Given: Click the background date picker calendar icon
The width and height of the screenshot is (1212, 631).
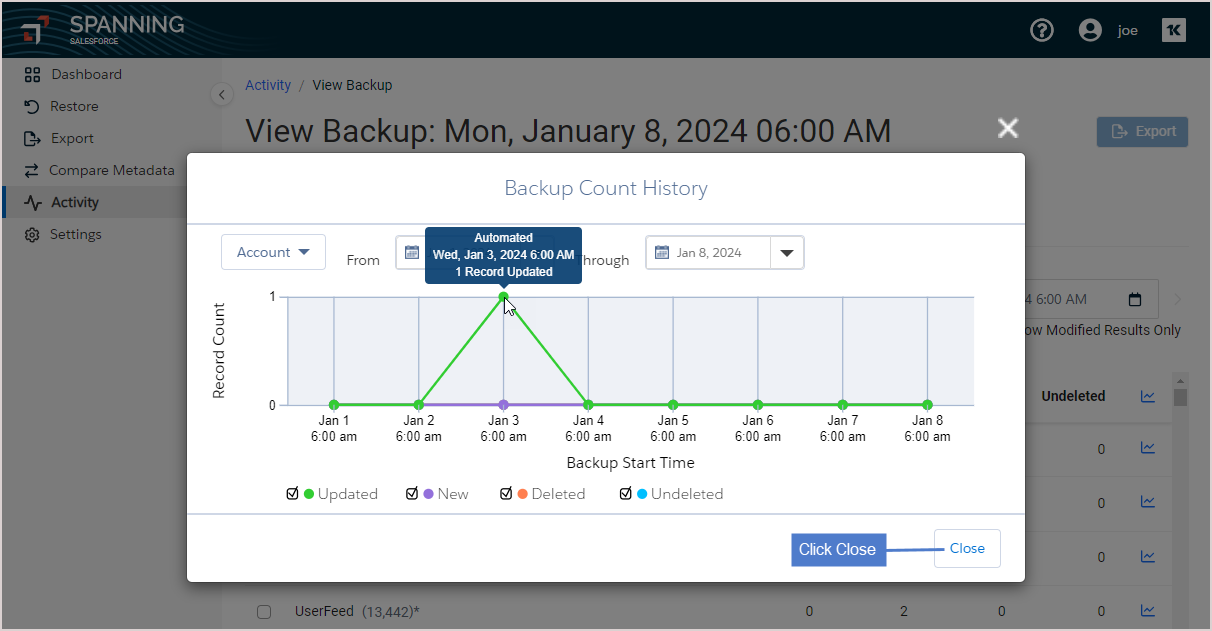Looking at the screenshot, I should point(1135,299).
